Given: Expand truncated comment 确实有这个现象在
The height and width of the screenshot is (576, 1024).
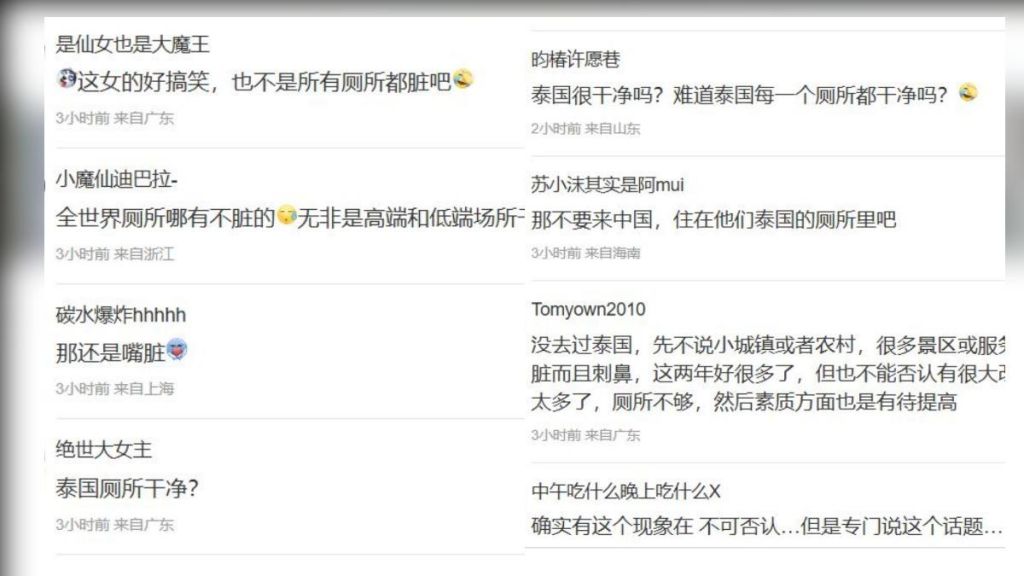Looking at the screenshot, I should click(x=767, y=526).
